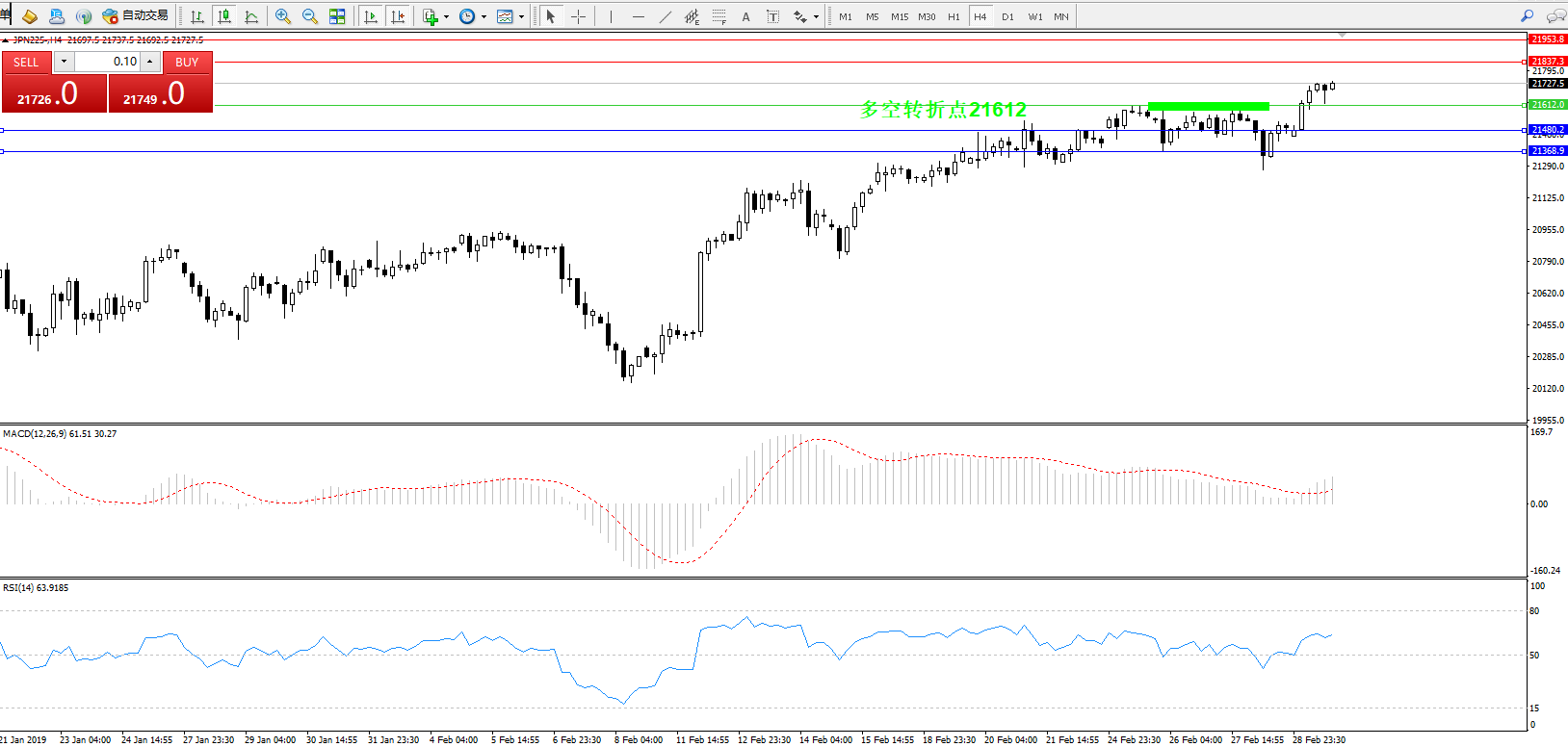Click the tile windows icon

click(337, 16)
